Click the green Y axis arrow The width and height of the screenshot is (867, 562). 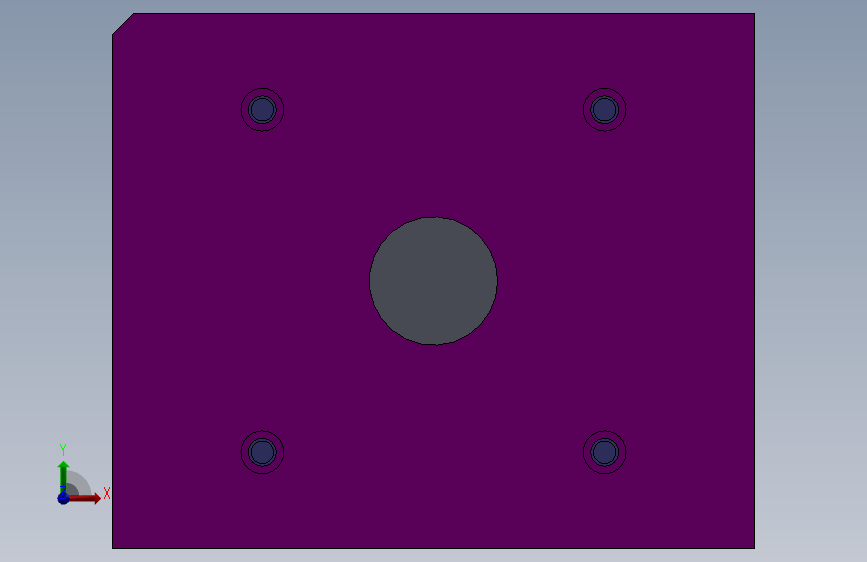(x=64, y=476)
